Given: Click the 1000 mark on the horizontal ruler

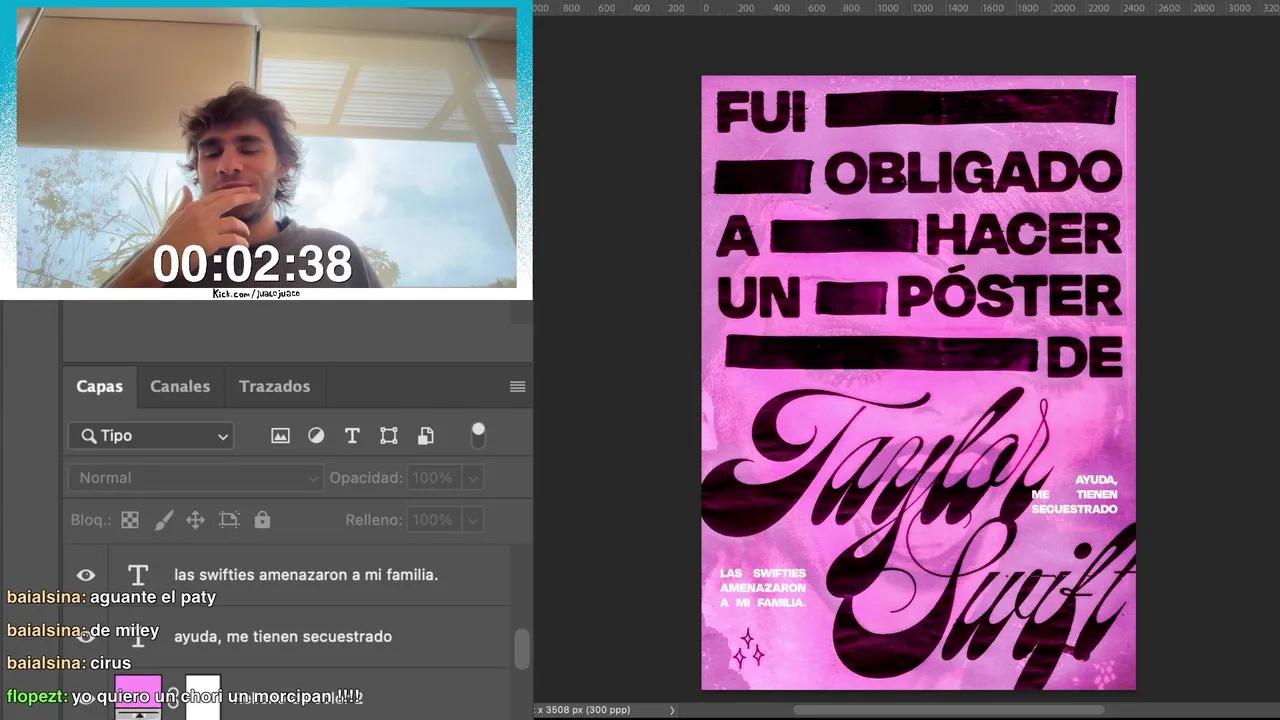Looking at the screenshot, I should pyautogui.click(x=889, y=8).
